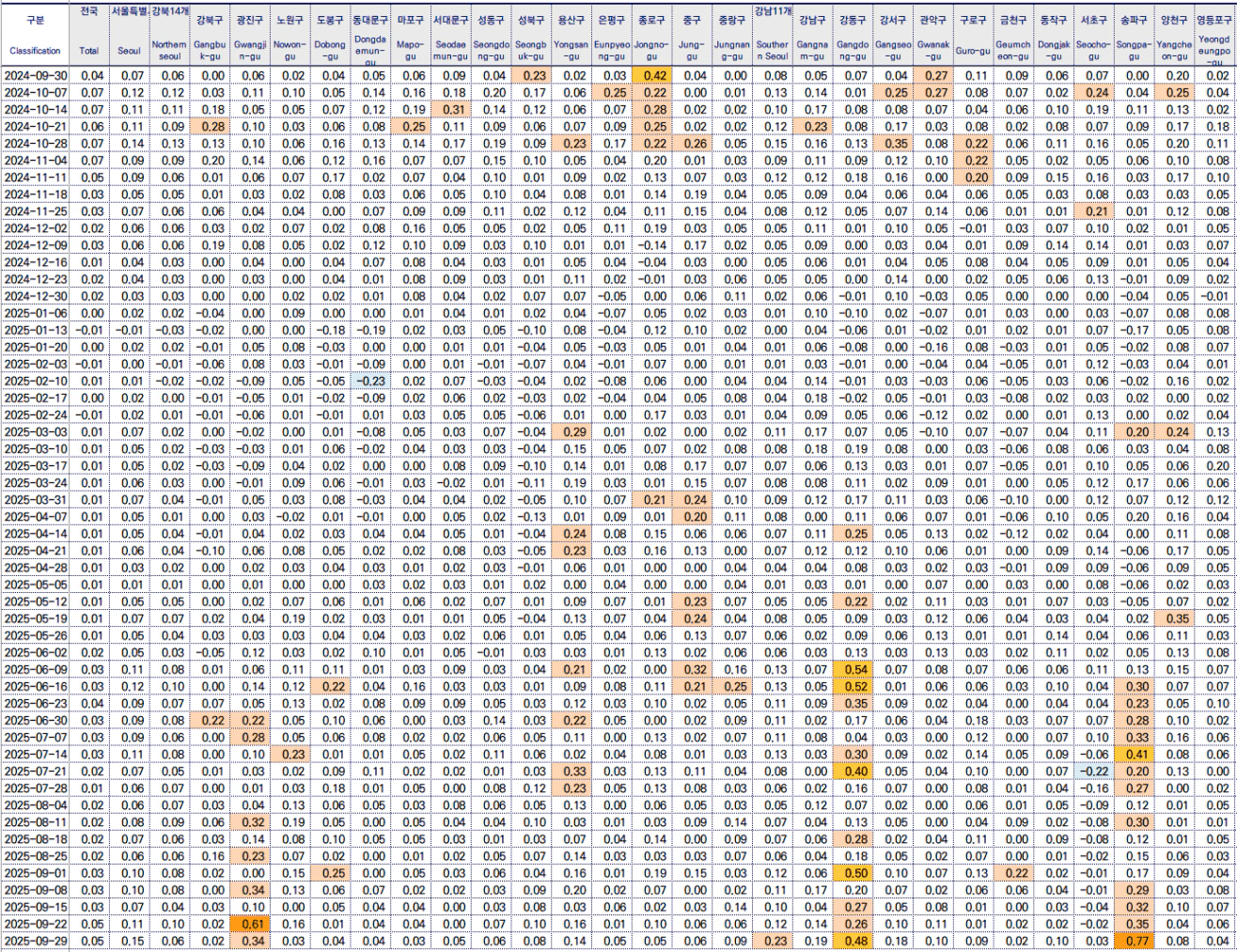Click the 관악구 Gwanak-gu column header

933,35
